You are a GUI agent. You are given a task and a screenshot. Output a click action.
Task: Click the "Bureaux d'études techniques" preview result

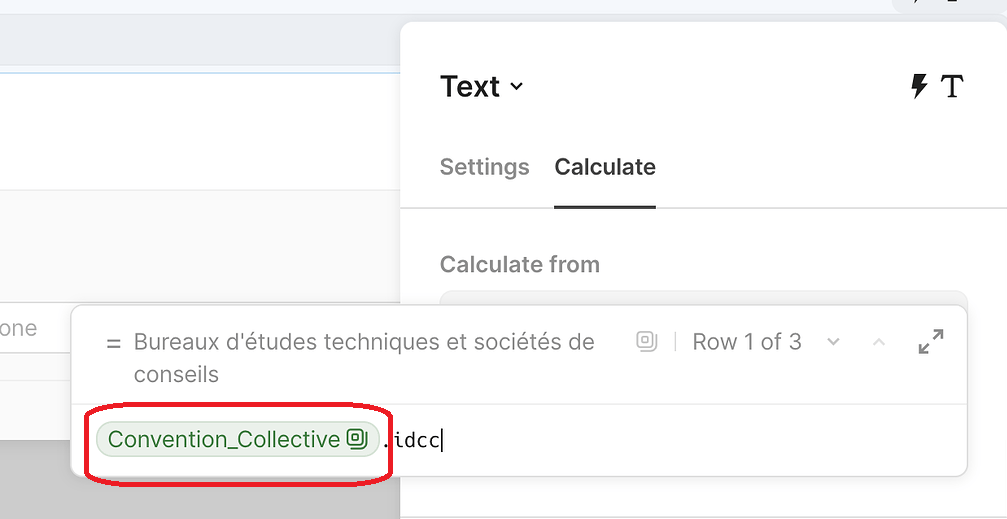(364, 357)
